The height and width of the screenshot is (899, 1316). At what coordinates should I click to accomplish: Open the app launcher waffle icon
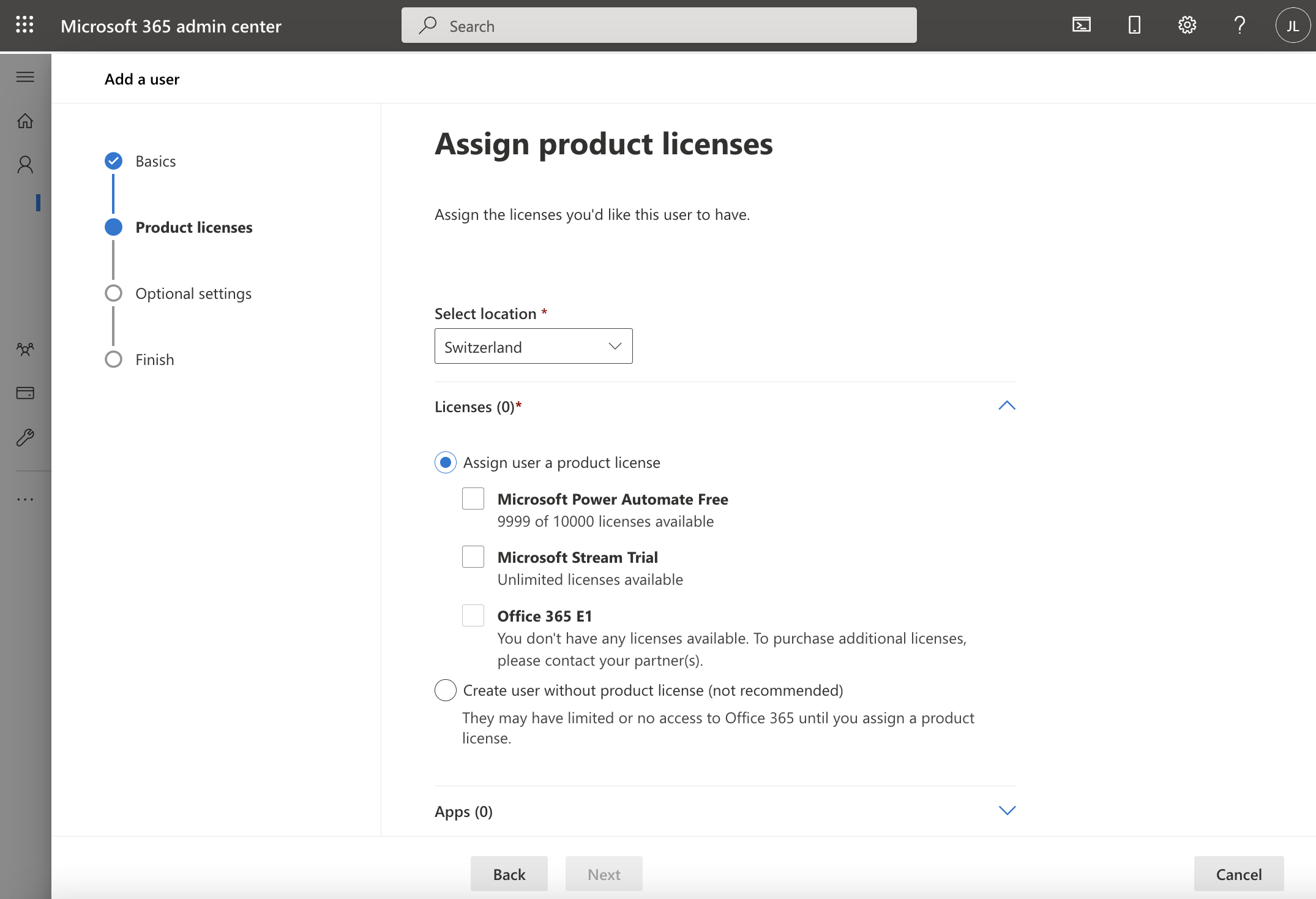(x=24, y=25)
